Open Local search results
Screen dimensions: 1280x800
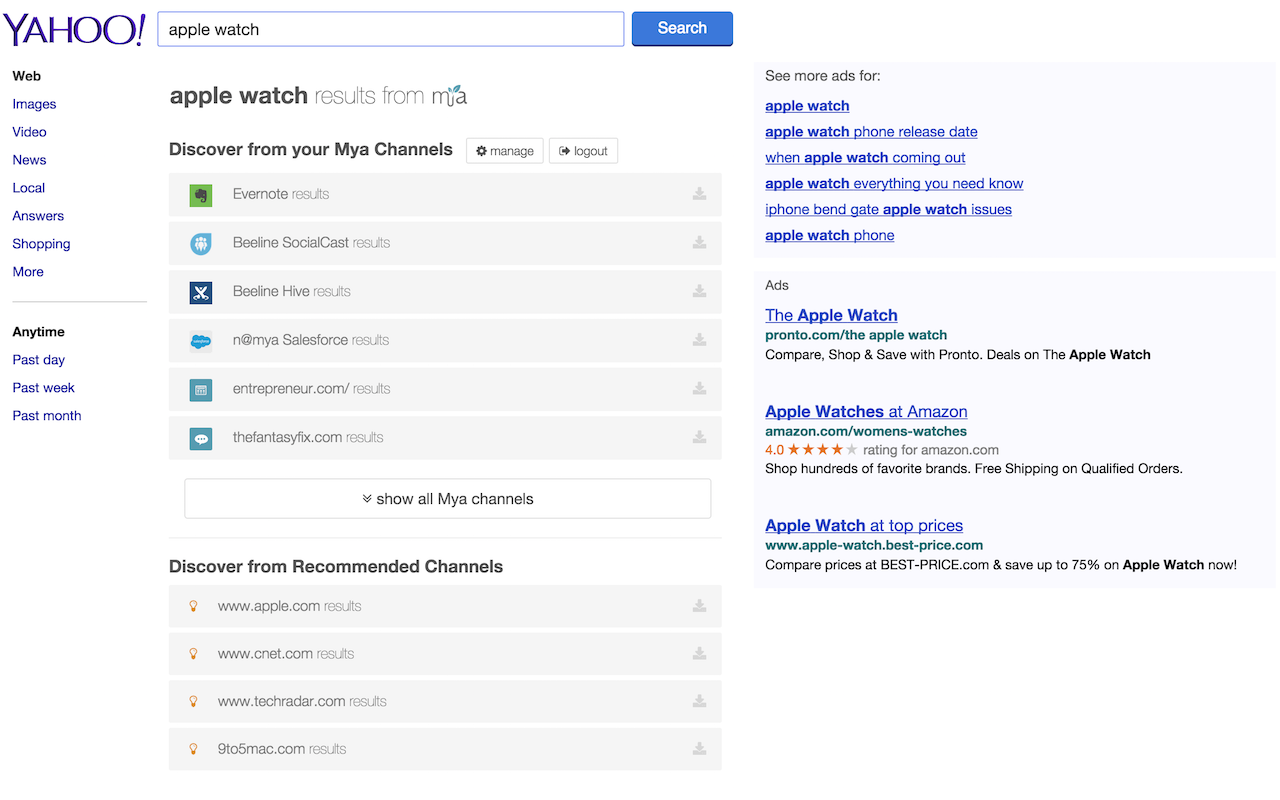click(28, 188)
